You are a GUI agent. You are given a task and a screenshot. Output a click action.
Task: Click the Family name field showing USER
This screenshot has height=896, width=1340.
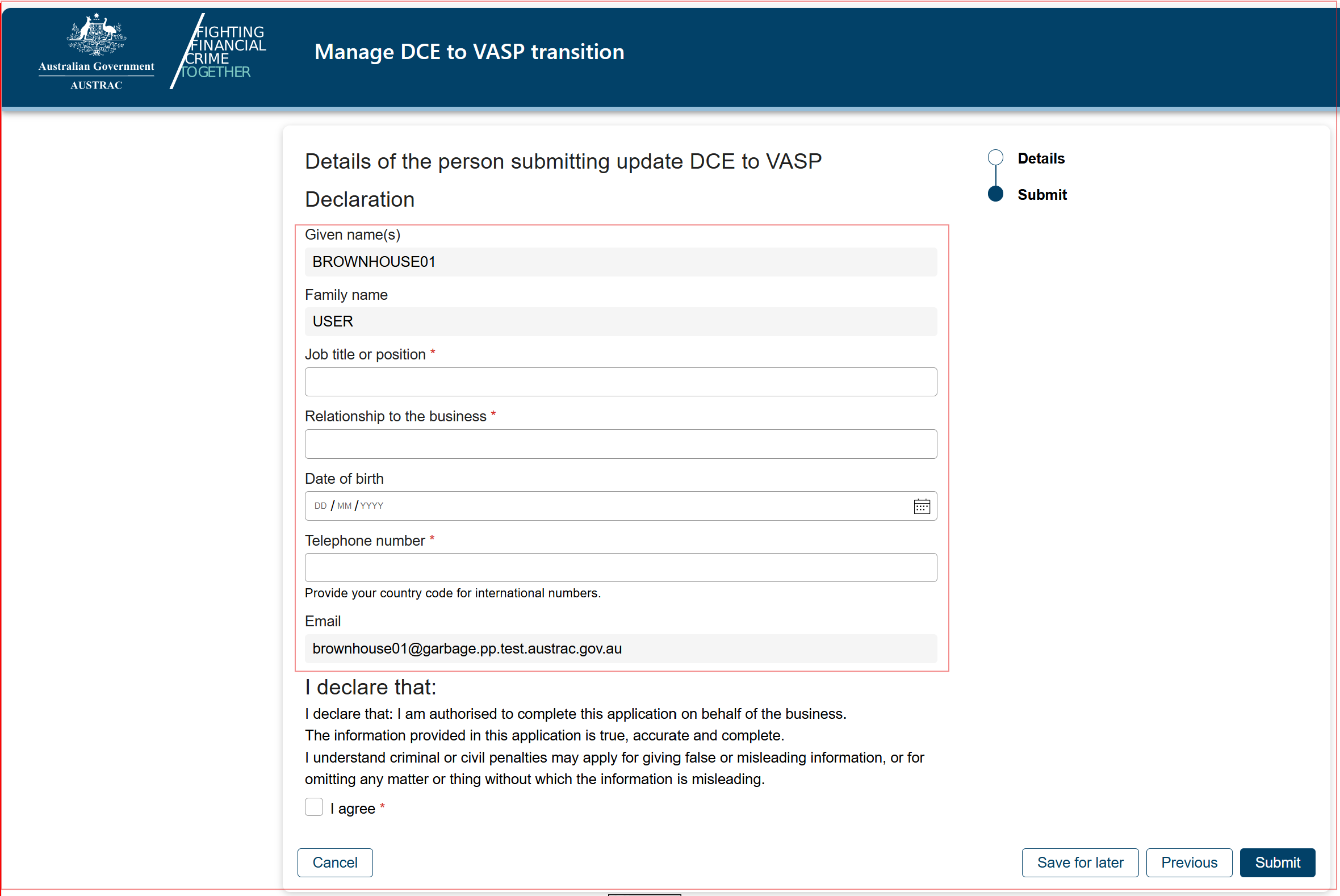click(621, 321)
